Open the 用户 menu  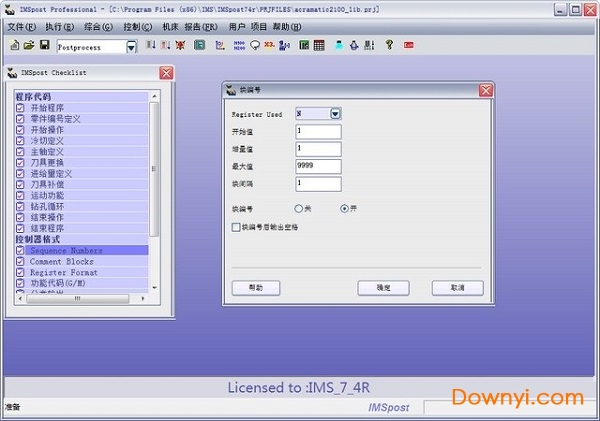point(237,27)
